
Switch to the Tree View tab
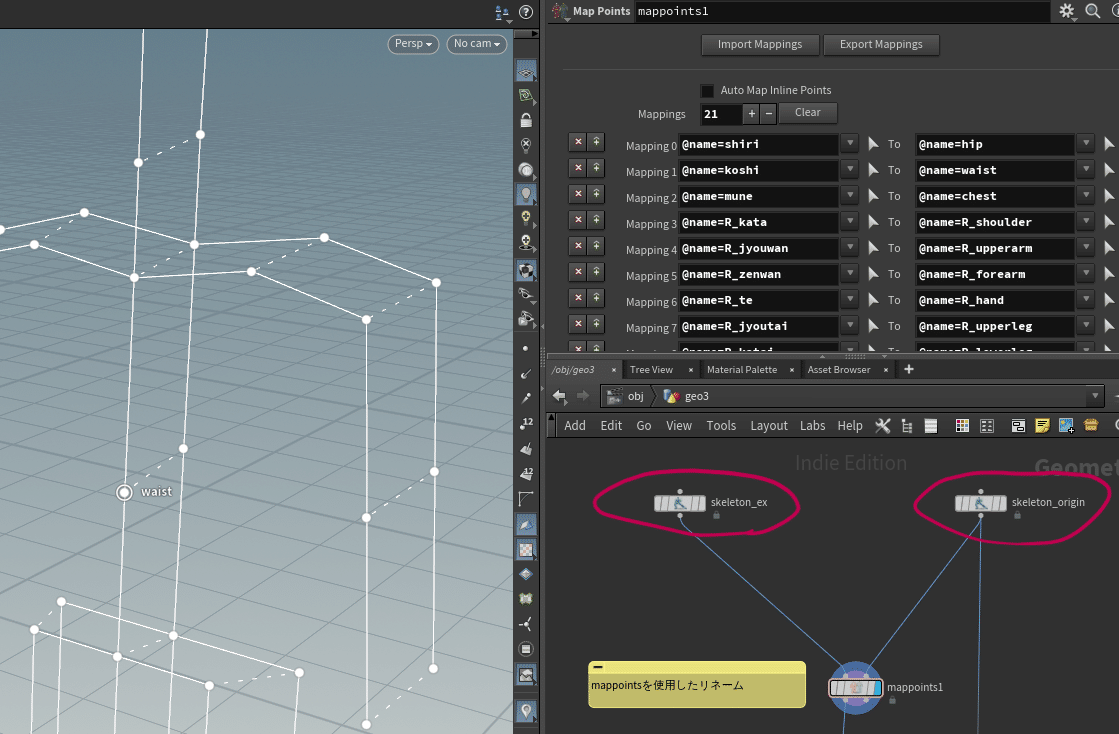tap(650, 369)
